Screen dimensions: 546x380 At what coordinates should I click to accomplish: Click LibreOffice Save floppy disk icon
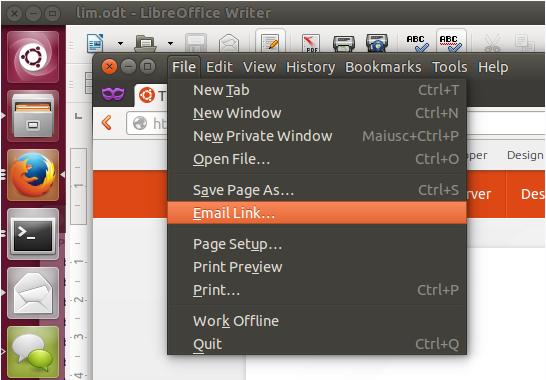tap(196, 43)
